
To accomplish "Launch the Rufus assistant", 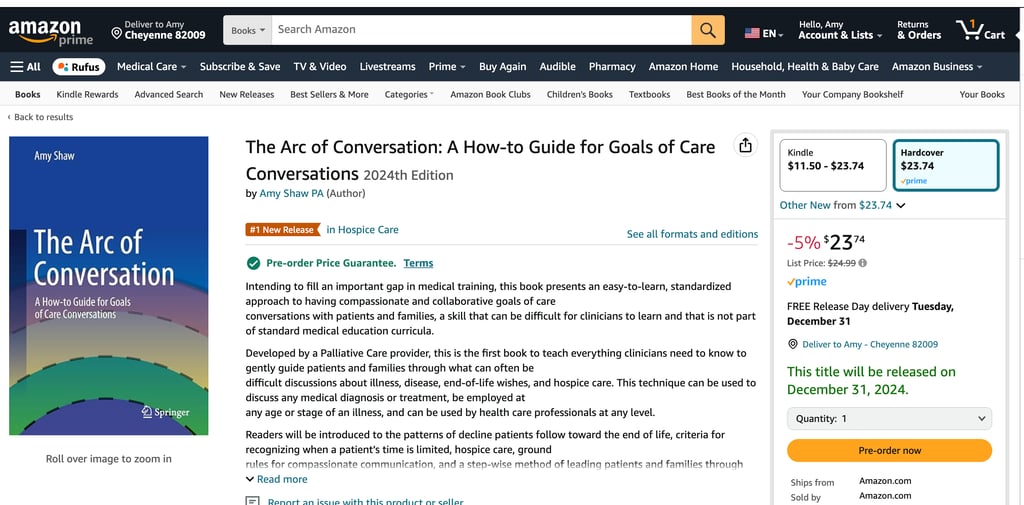I will [78, 67].
